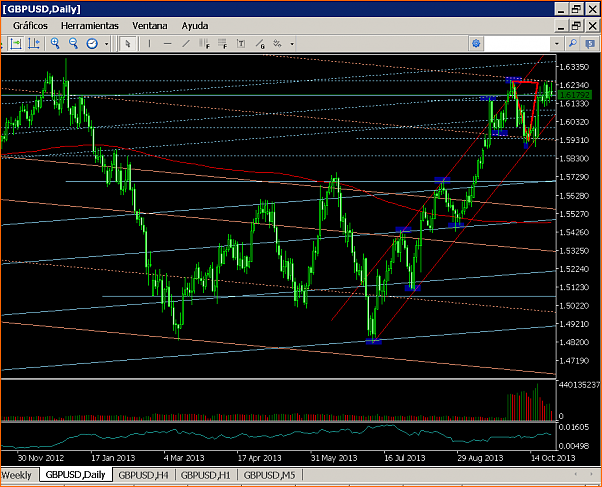Click the blue gear settings icon
The height and width of the screenshot is (487, 602).
point(476,43)
